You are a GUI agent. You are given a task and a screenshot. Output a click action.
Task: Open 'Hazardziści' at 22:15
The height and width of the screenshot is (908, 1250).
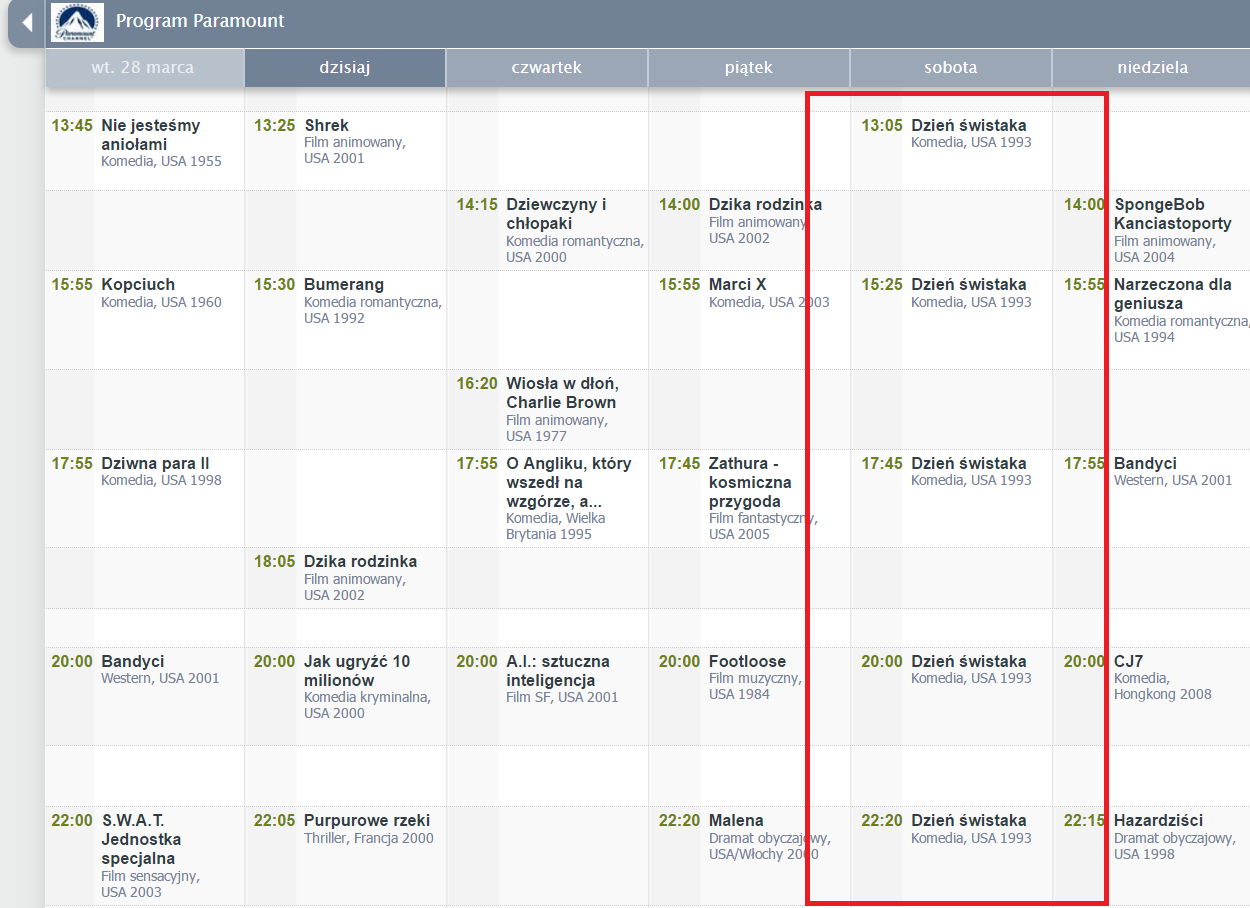[1159, 820]
